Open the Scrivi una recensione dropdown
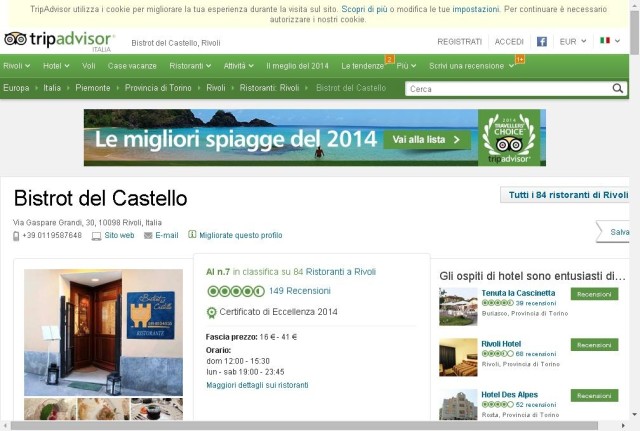Screen dimensions: 640x431 tap(471, 66)
